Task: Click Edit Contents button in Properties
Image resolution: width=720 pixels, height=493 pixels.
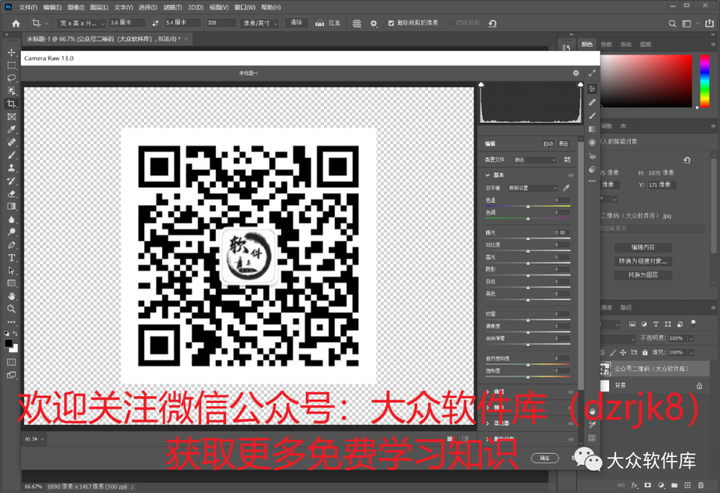Action: click(643, 247)
